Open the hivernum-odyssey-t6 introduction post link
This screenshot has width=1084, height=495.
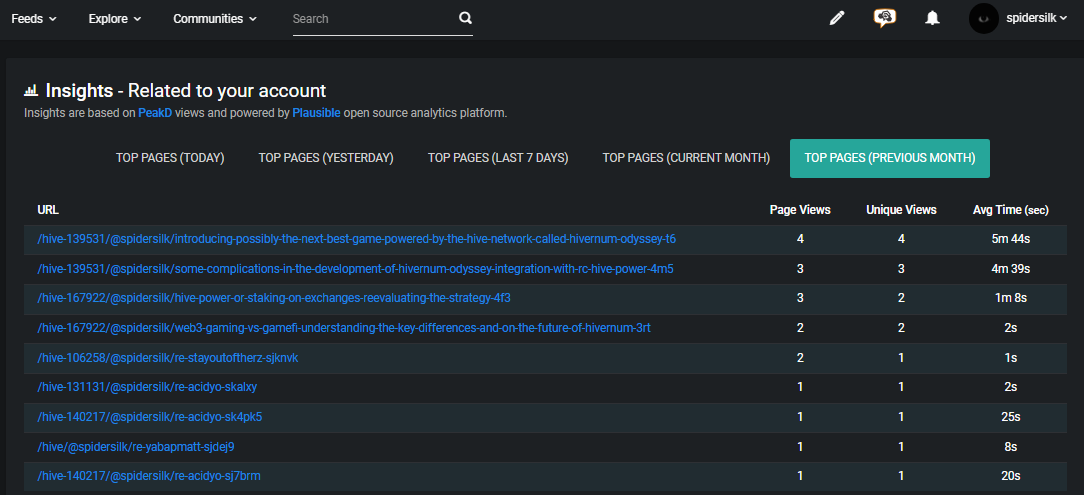coord(357,239)
